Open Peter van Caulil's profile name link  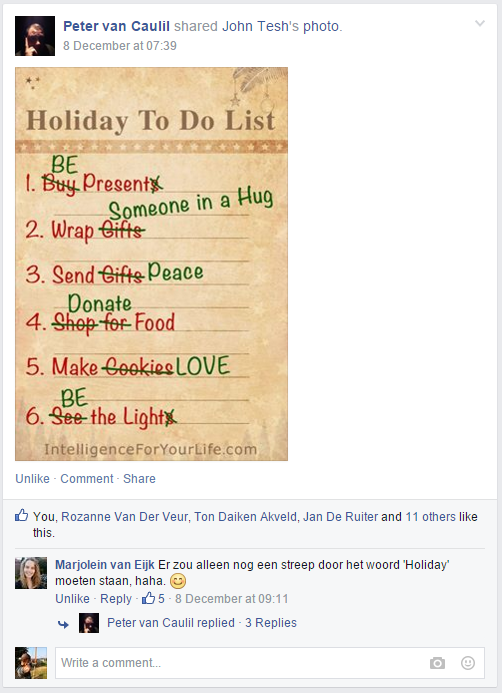(116, 26)
